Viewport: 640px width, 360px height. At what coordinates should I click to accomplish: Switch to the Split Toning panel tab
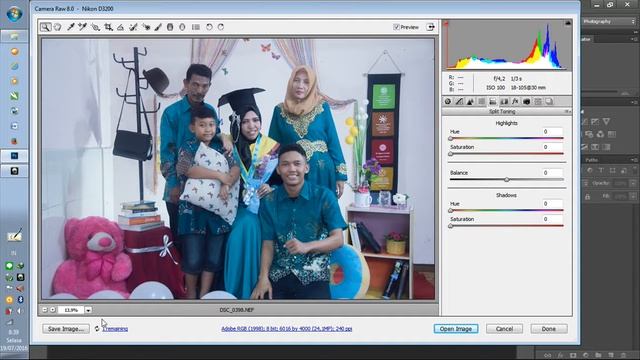point(493,101)
